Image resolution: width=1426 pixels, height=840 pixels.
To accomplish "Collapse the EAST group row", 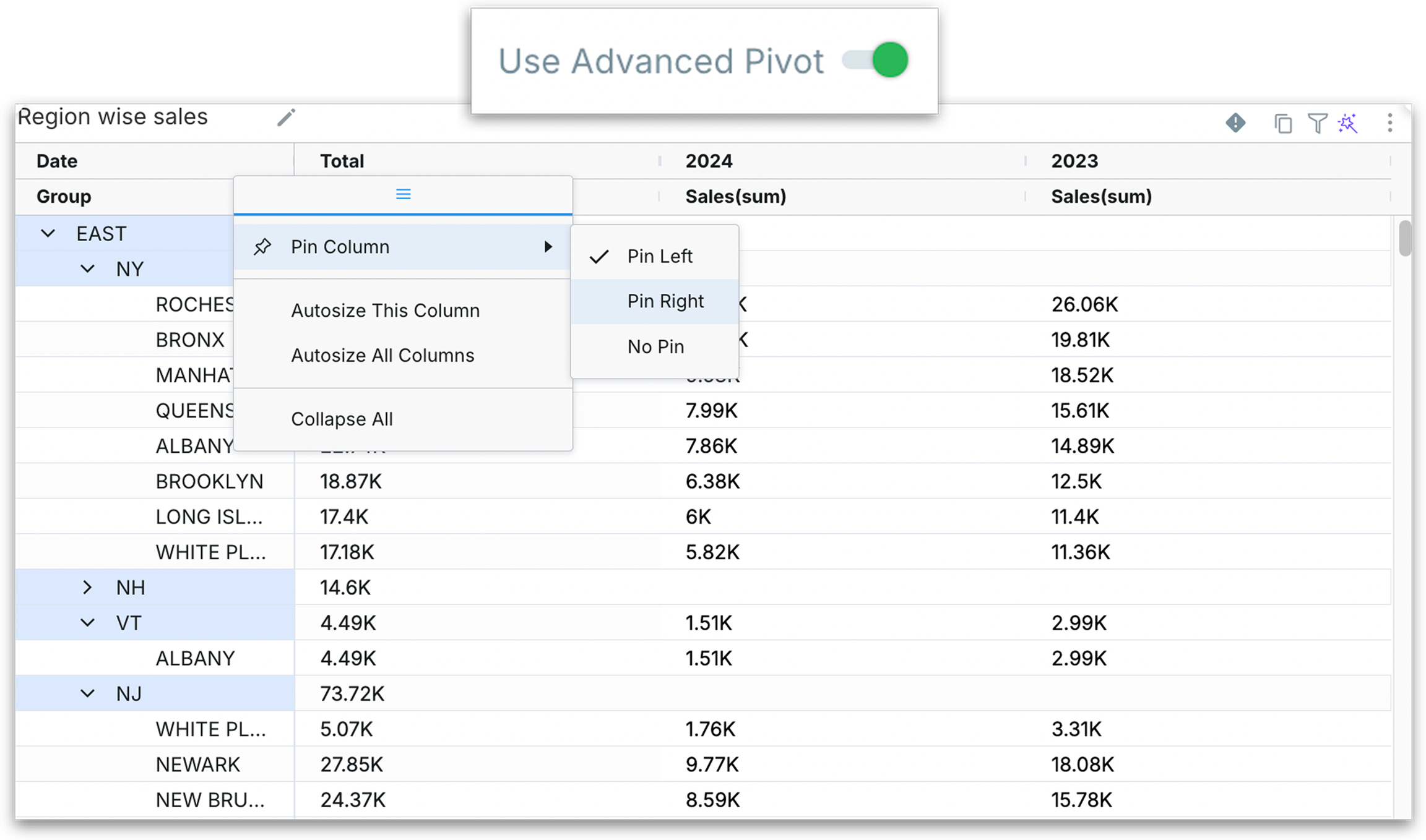I will coord(48,234).
